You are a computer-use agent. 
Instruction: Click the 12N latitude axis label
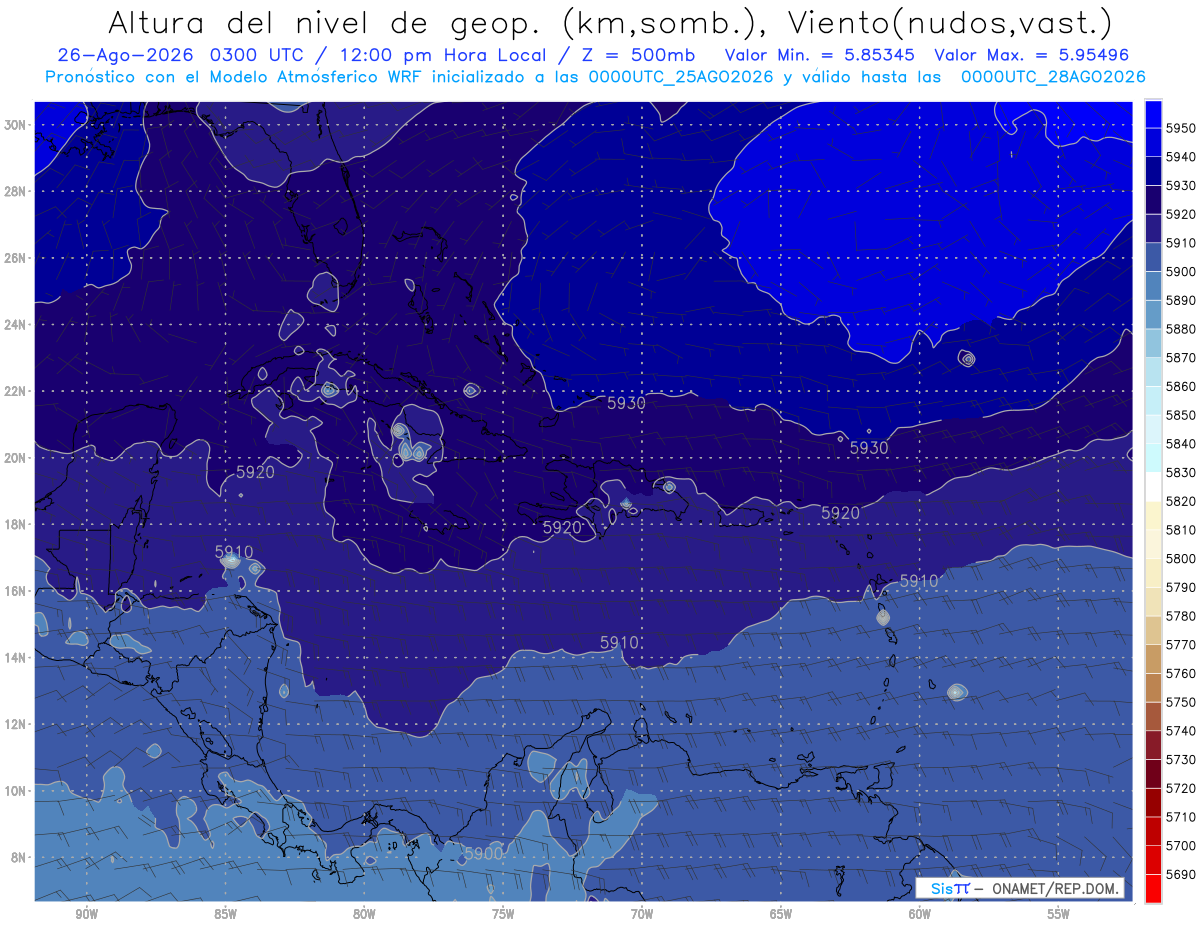click(15, 724)
